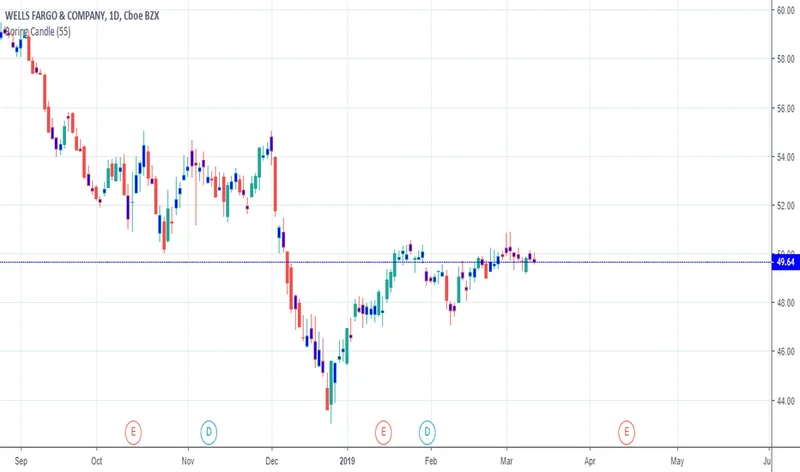Select the 44.00 price axis label
Image resolution: width=800 pixels, height=472 pixels.
(x=785, y=401)
